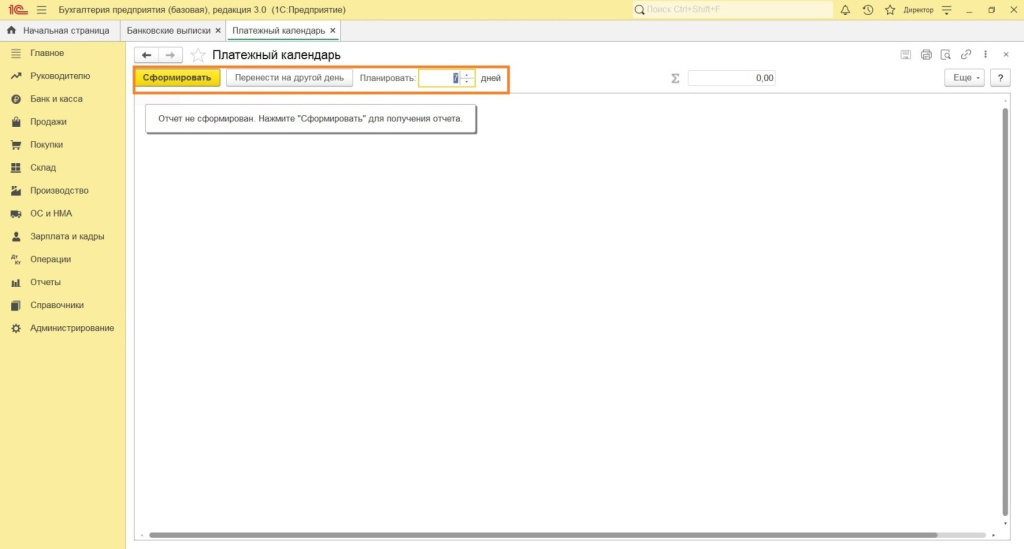The image size is (1024, 549).
Task: Open the Банк и касса section
Action: [56, 99]
